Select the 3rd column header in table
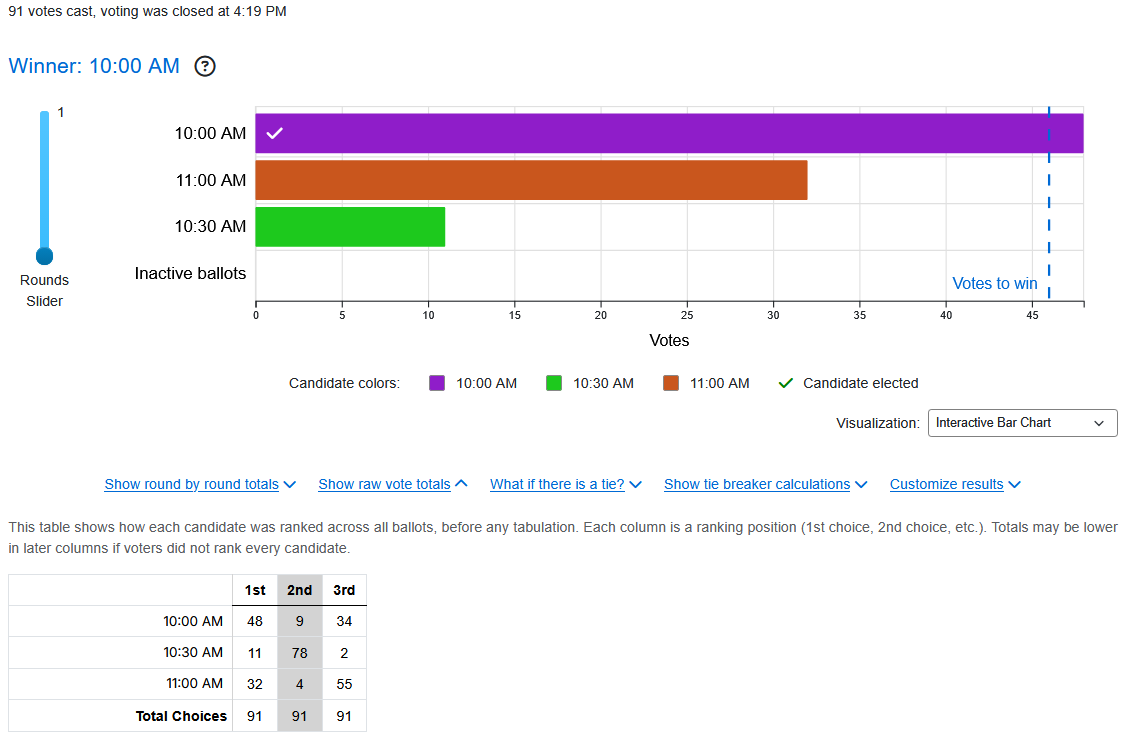 point(344,590)
